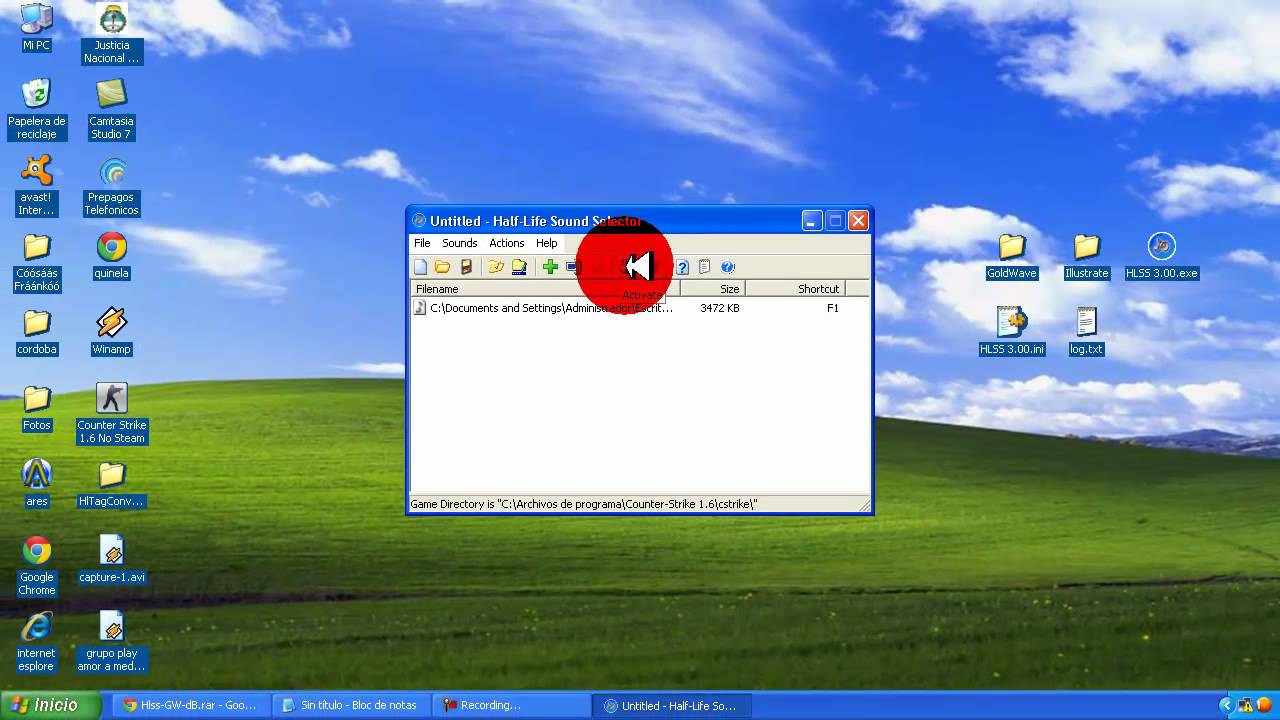Switch to Recording taskbar button
1280x720 pixels.
coord(510,705)
